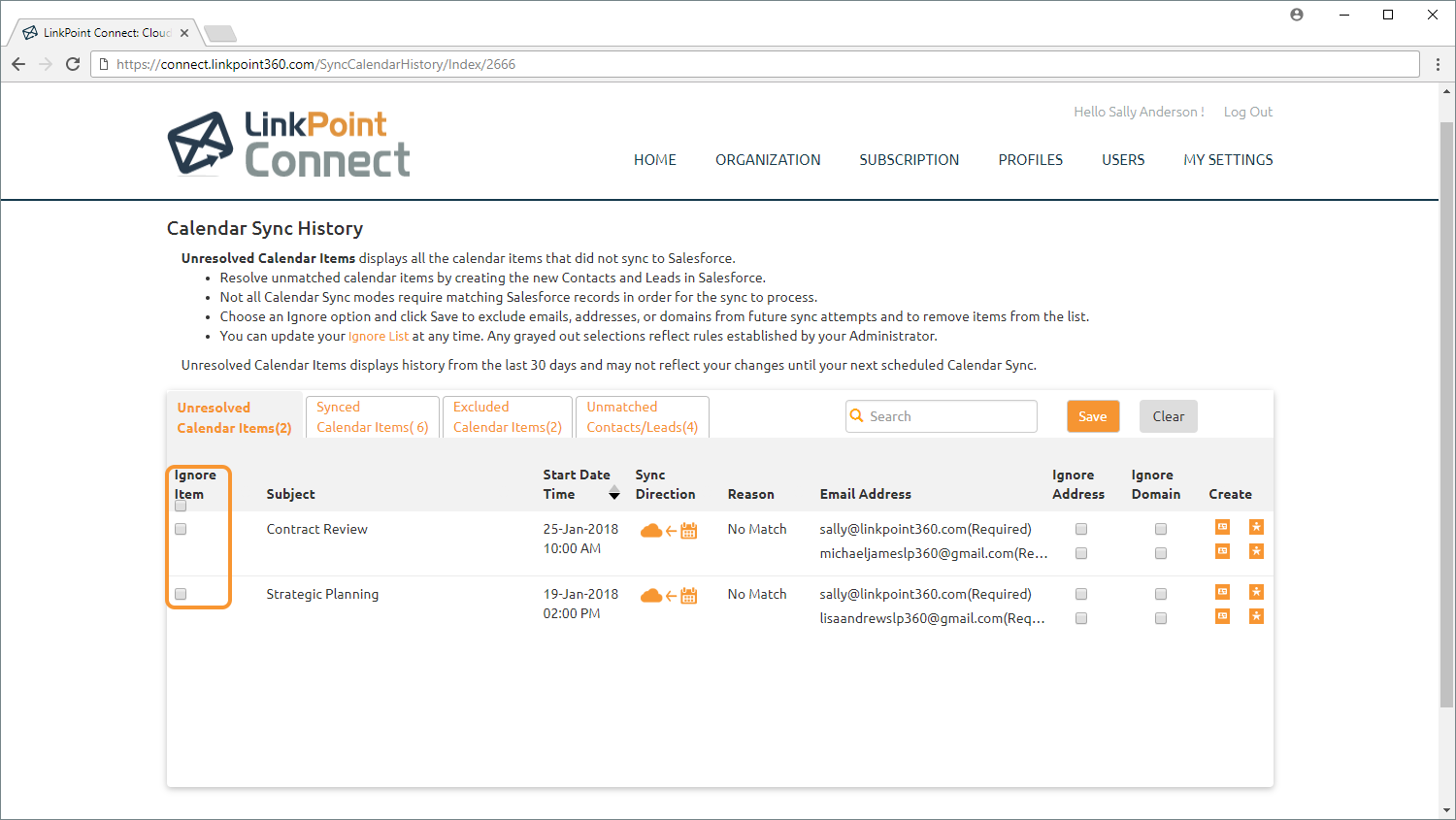Open the Synced Calendar Items(6) tab
The height and width of the screenshot is (820, 1456).
[x=372, y=417]
